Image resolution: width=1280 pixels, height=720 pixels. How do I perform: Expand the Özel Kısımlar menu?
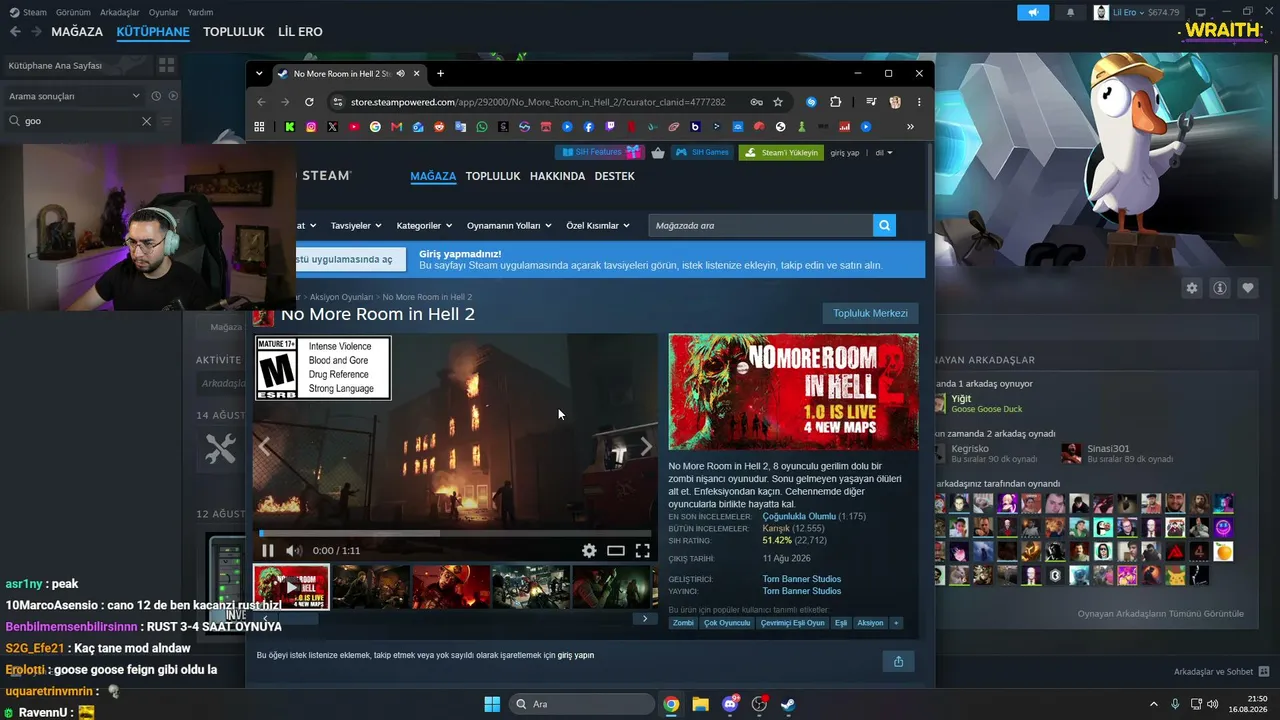tap(598, 226)
